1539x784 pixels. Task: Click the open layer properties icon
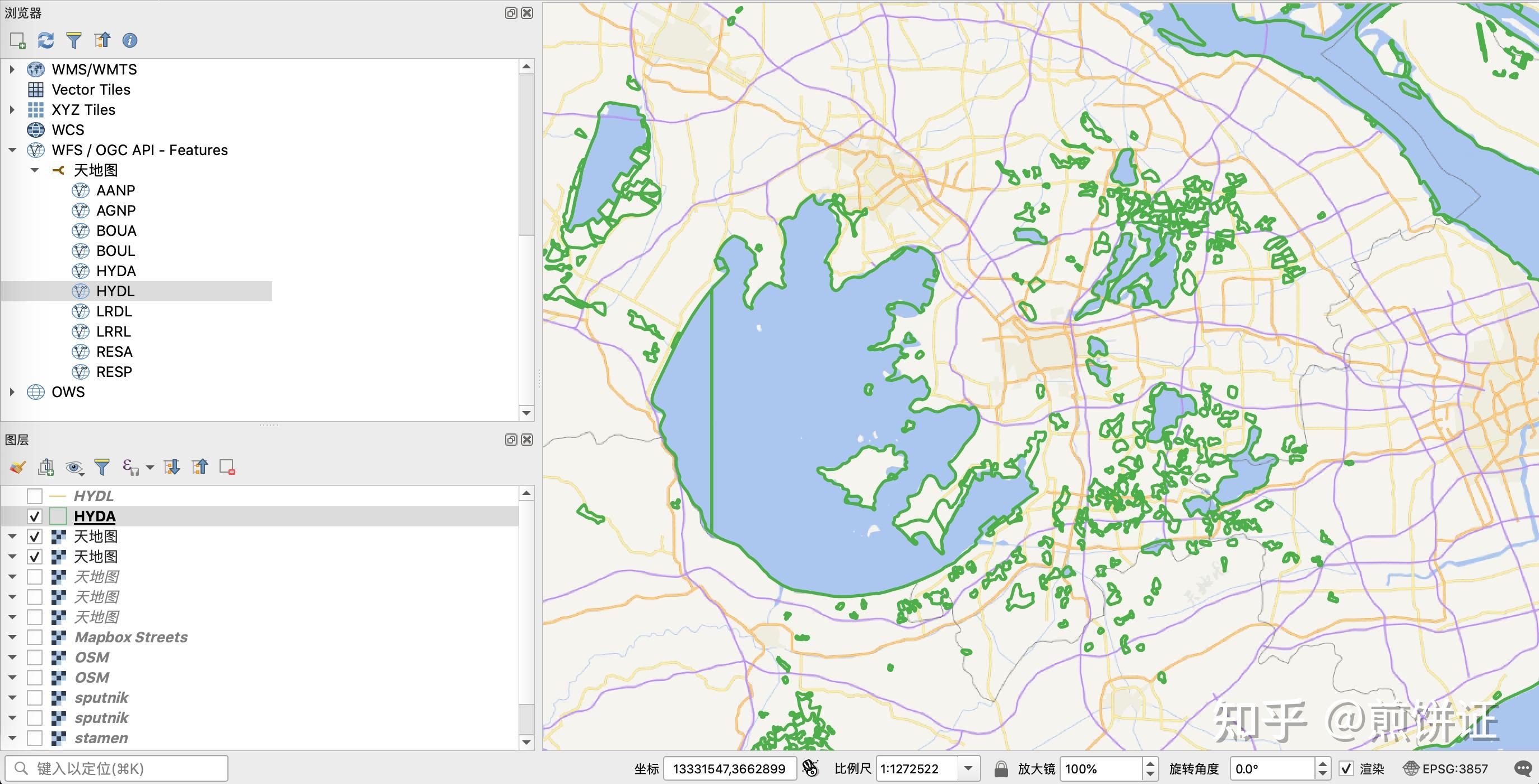coord(16,467)
